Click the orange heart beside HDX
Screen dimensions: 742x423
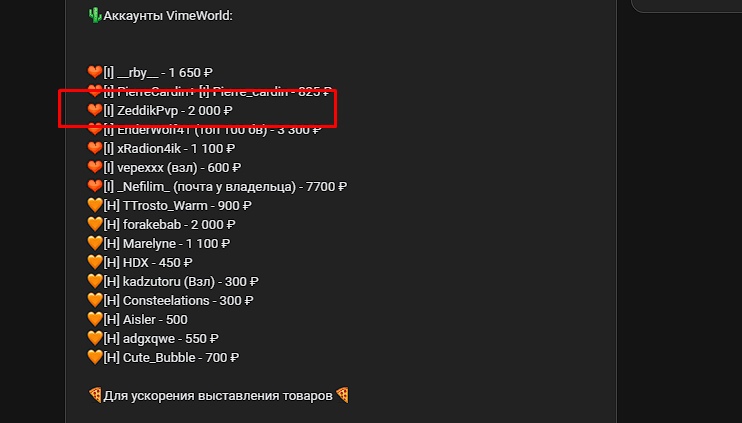tap(95, 262)
